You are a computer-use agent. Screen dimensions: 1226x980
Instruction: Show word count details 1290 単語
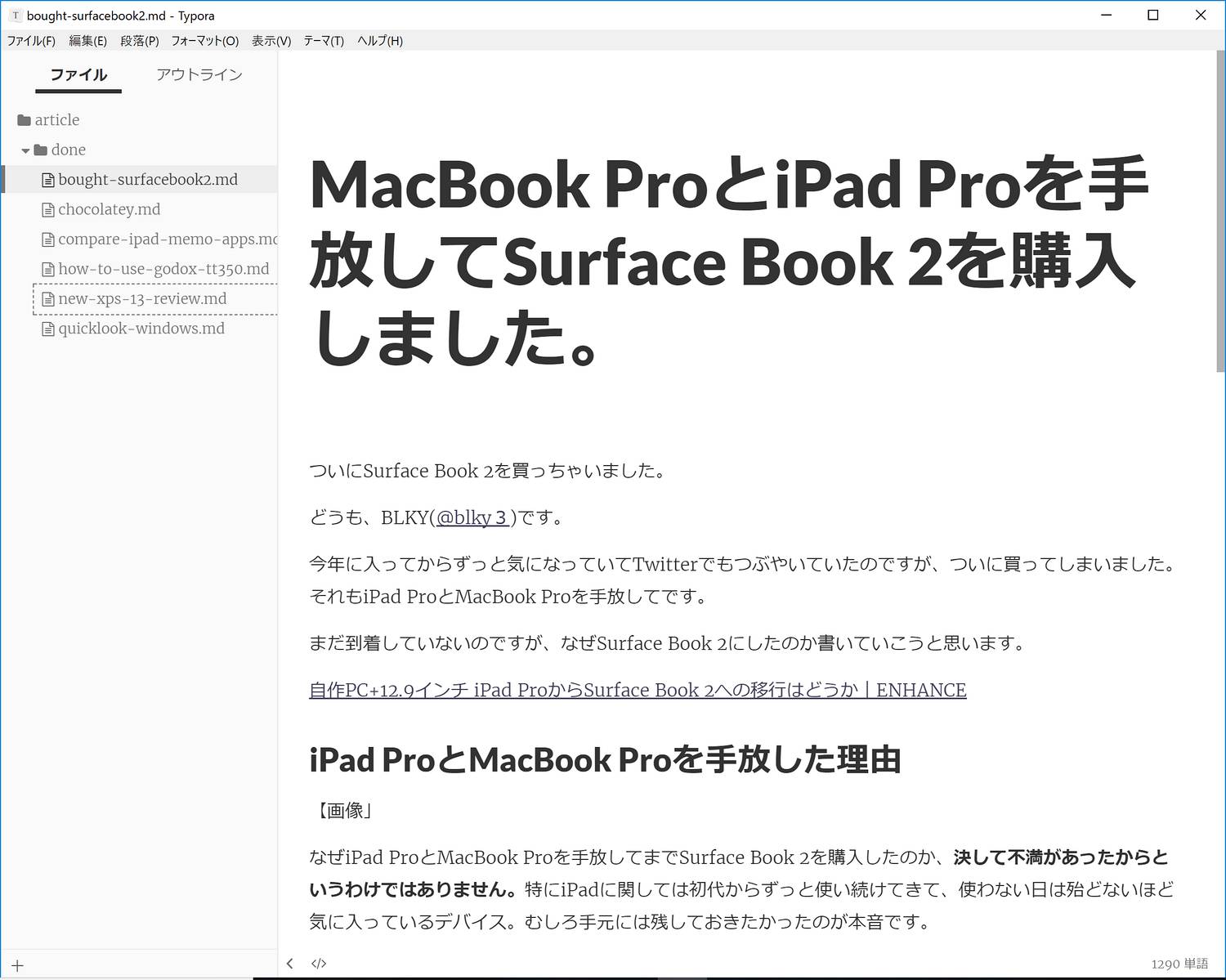(x=1179, y=964)
